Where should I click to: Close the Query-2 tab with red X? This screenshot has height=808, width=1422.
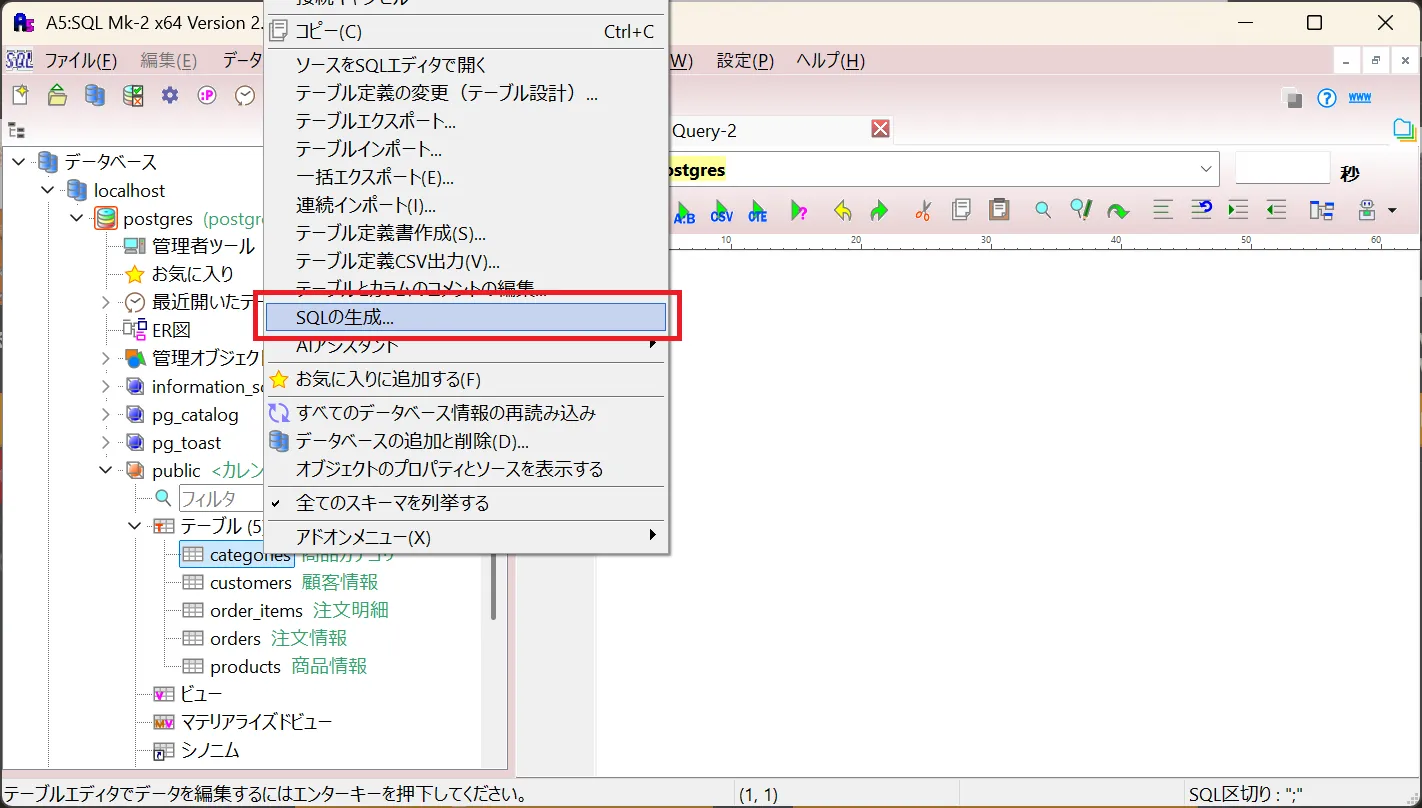tap(880, 129)
